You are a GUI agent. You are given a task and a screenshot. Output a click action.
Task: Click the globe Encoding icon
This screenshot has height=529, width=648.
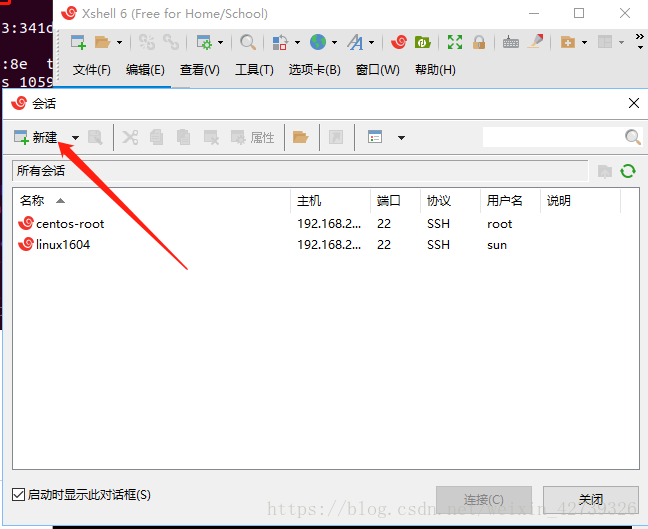point(318,42)
